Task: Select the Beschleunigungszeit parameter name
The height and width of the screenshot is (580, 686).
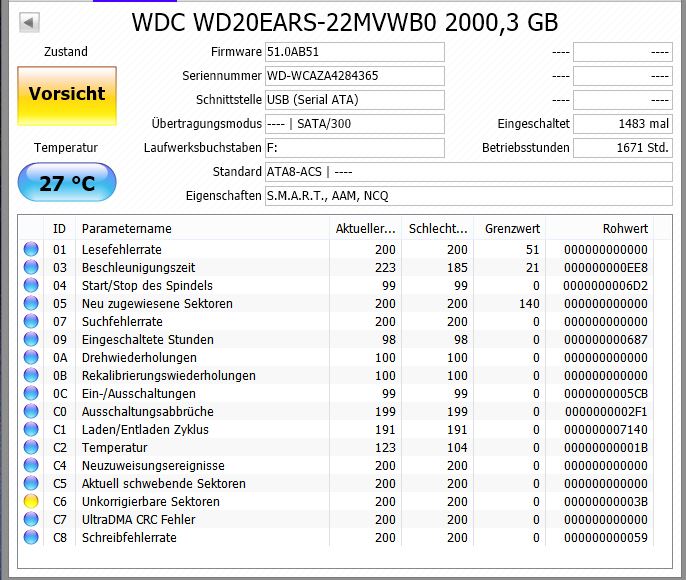Action: point(138,268)
